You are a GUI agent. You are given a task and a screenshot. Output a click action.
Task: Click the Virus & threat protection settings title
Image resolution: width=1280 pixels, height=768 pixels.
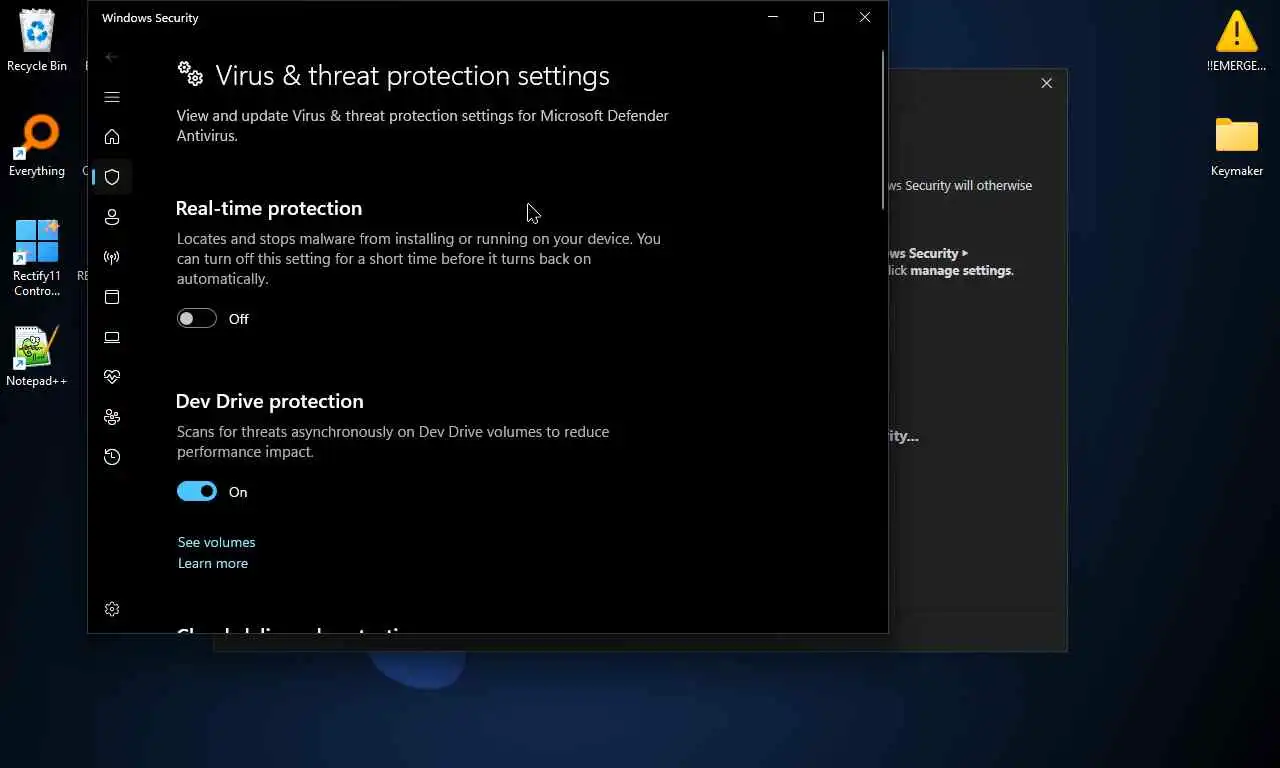pos(412,76)
